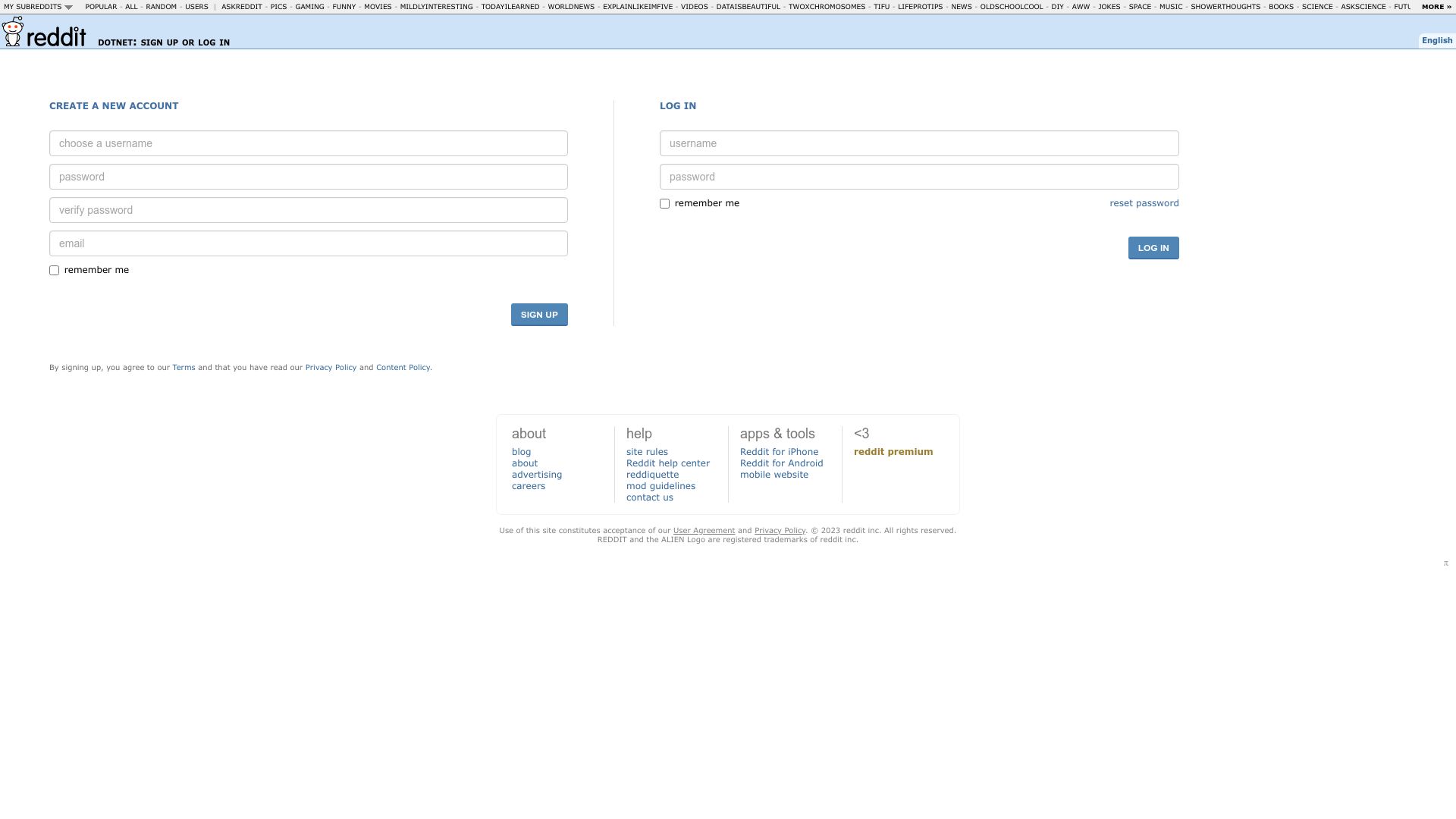The width and height of the screenshot is (1456, 819).
Task: Focus the log-in password field
Action: tap(919, 177)
